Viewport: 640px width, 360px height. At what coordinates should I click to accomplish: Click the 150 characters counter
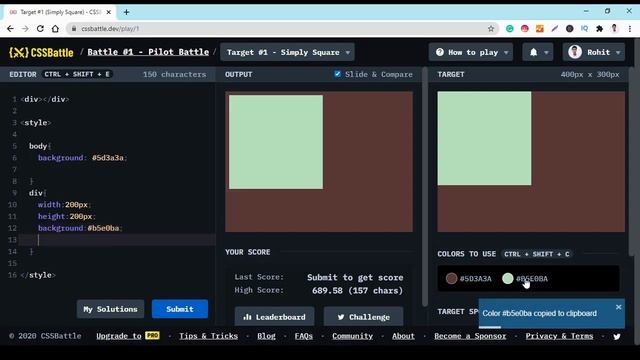coord(174,74)
